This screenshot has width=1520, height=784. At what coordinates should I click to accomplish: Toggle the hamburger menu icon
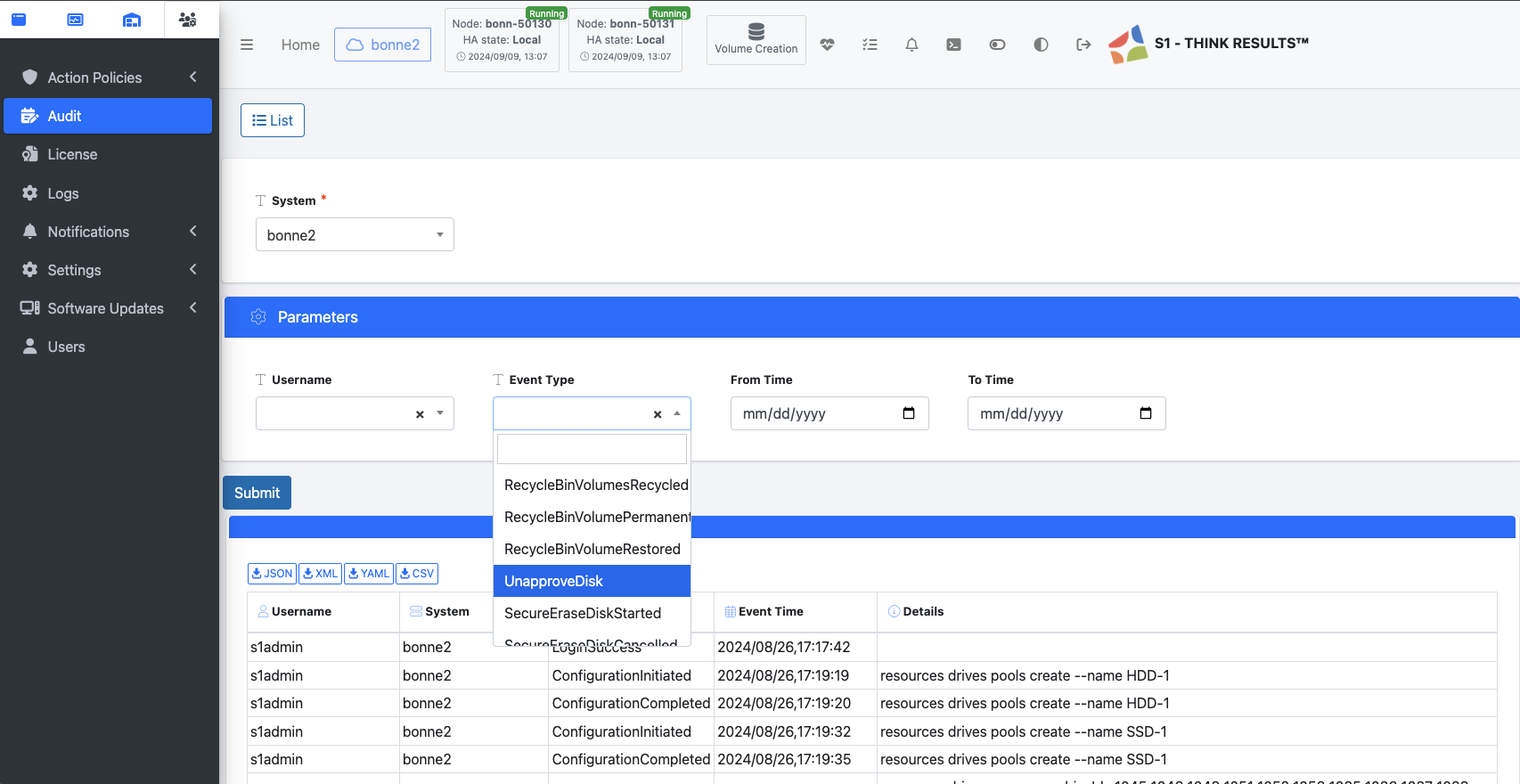[x=247, y=45]
